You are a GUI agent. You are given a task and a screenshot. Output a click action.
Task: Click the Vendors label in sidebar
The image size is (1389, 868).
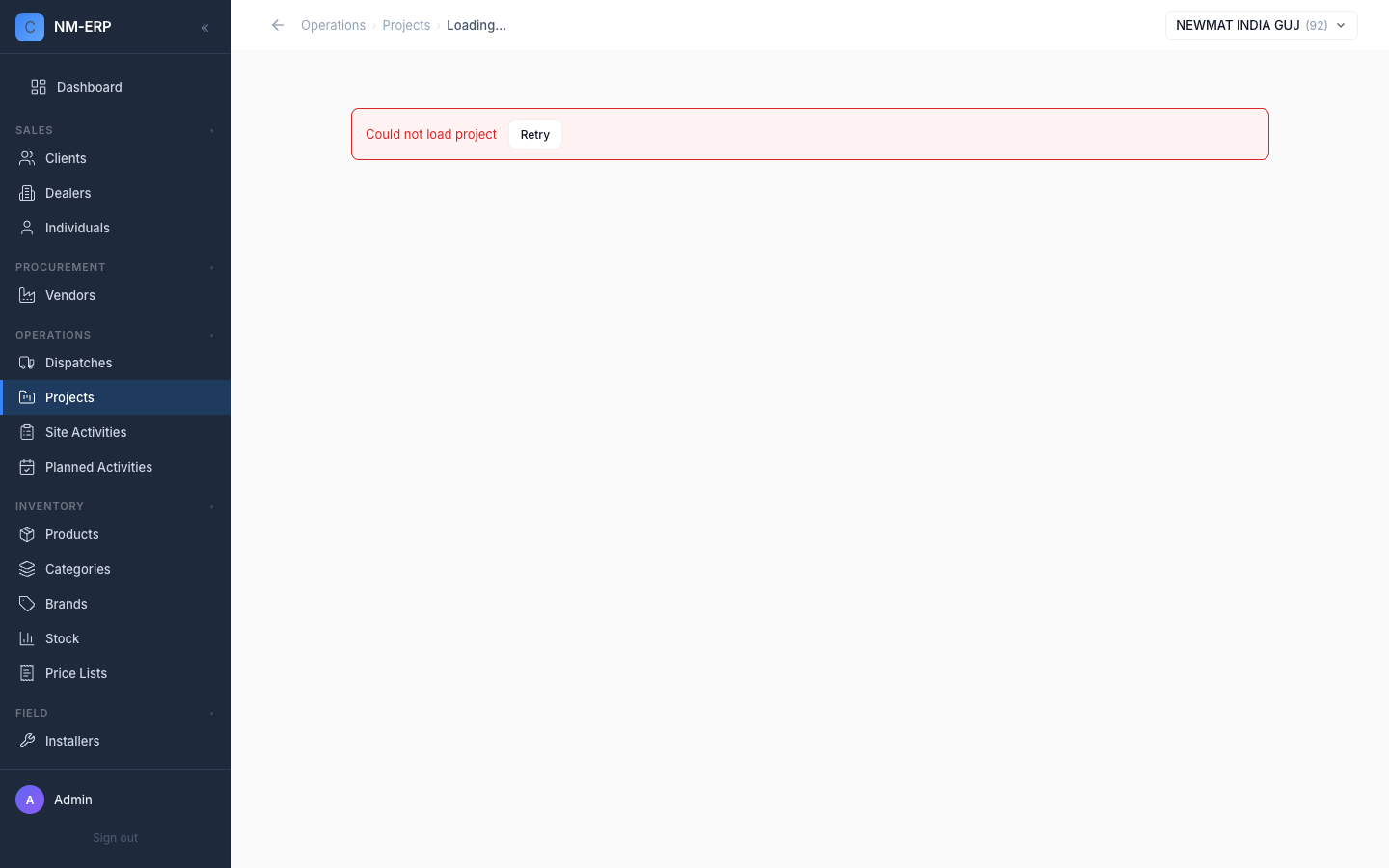(70, 295)
